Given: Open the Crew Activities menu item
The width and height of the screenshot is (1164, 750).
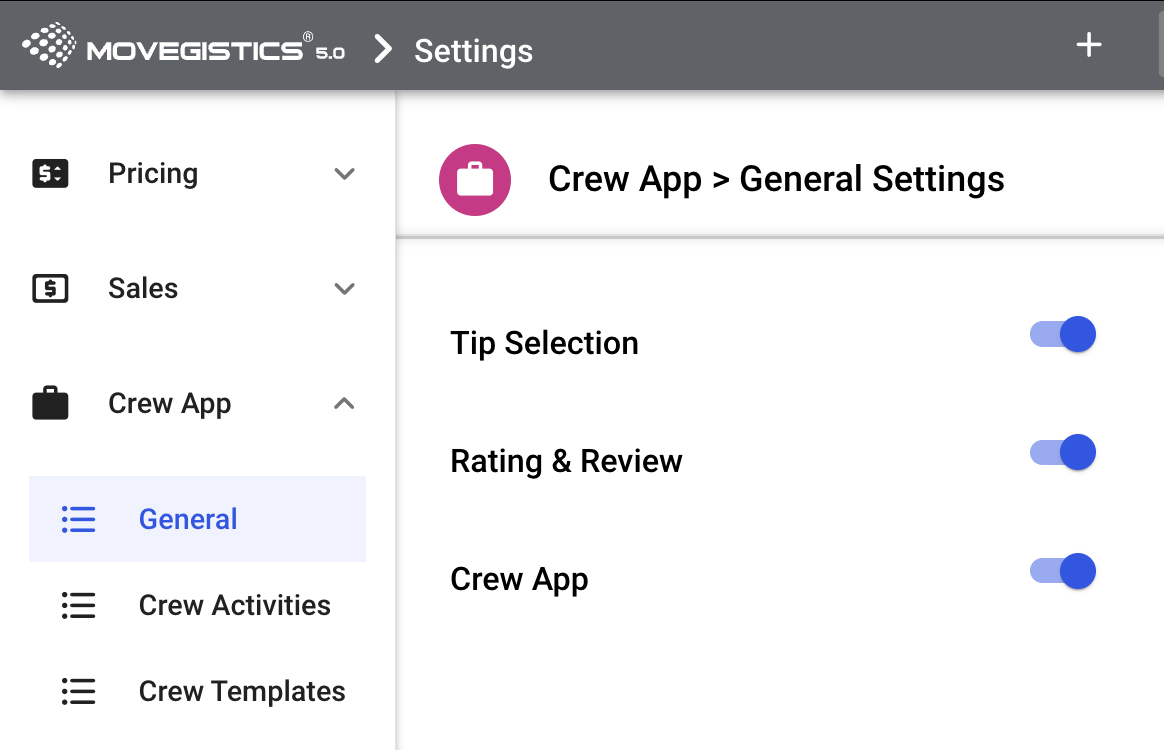Looking at the screenshot, I should [234, 605].
